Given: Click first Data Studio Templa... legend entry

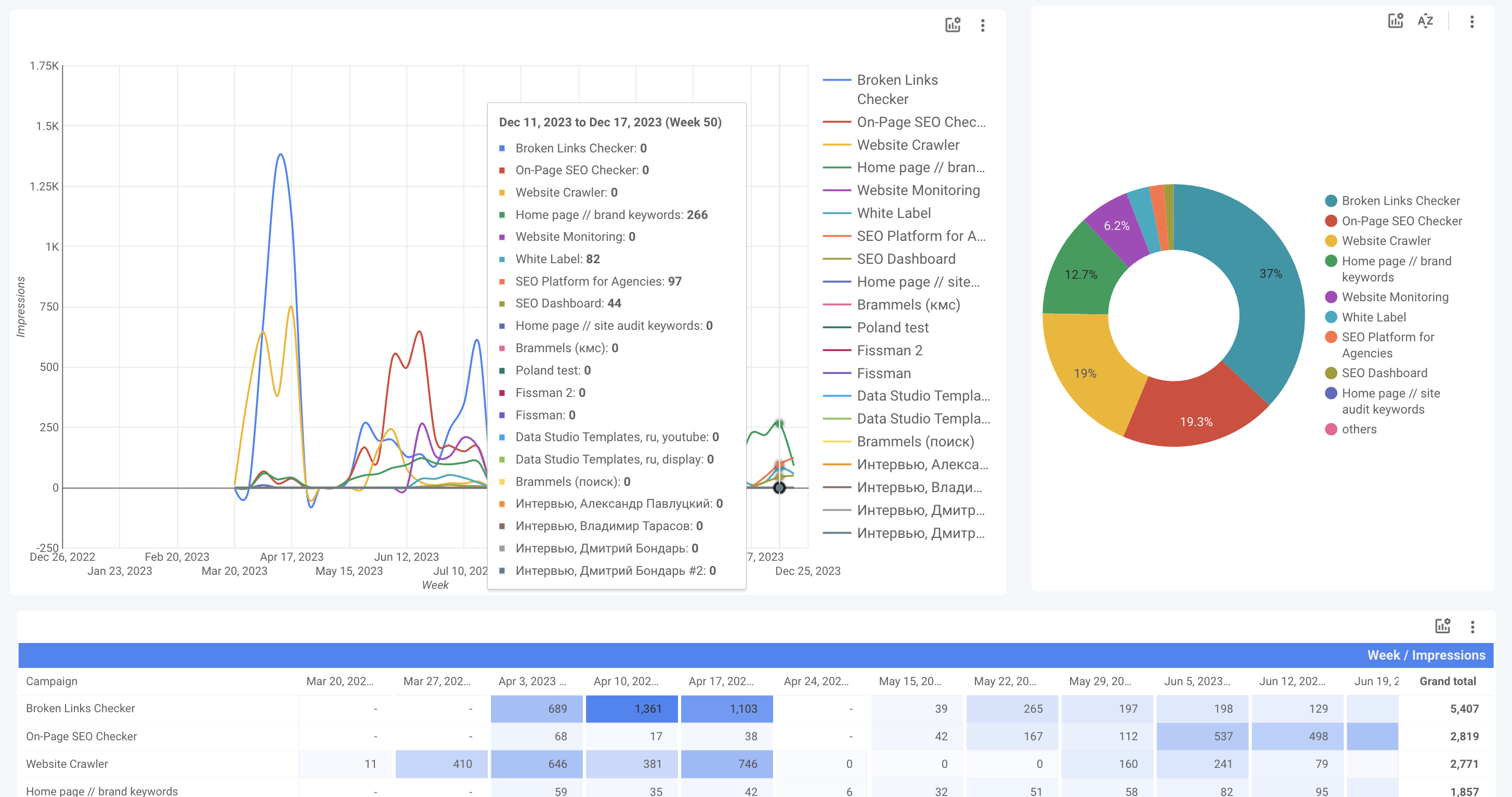Looking at the screenshot, I should (x=907, y=396).
